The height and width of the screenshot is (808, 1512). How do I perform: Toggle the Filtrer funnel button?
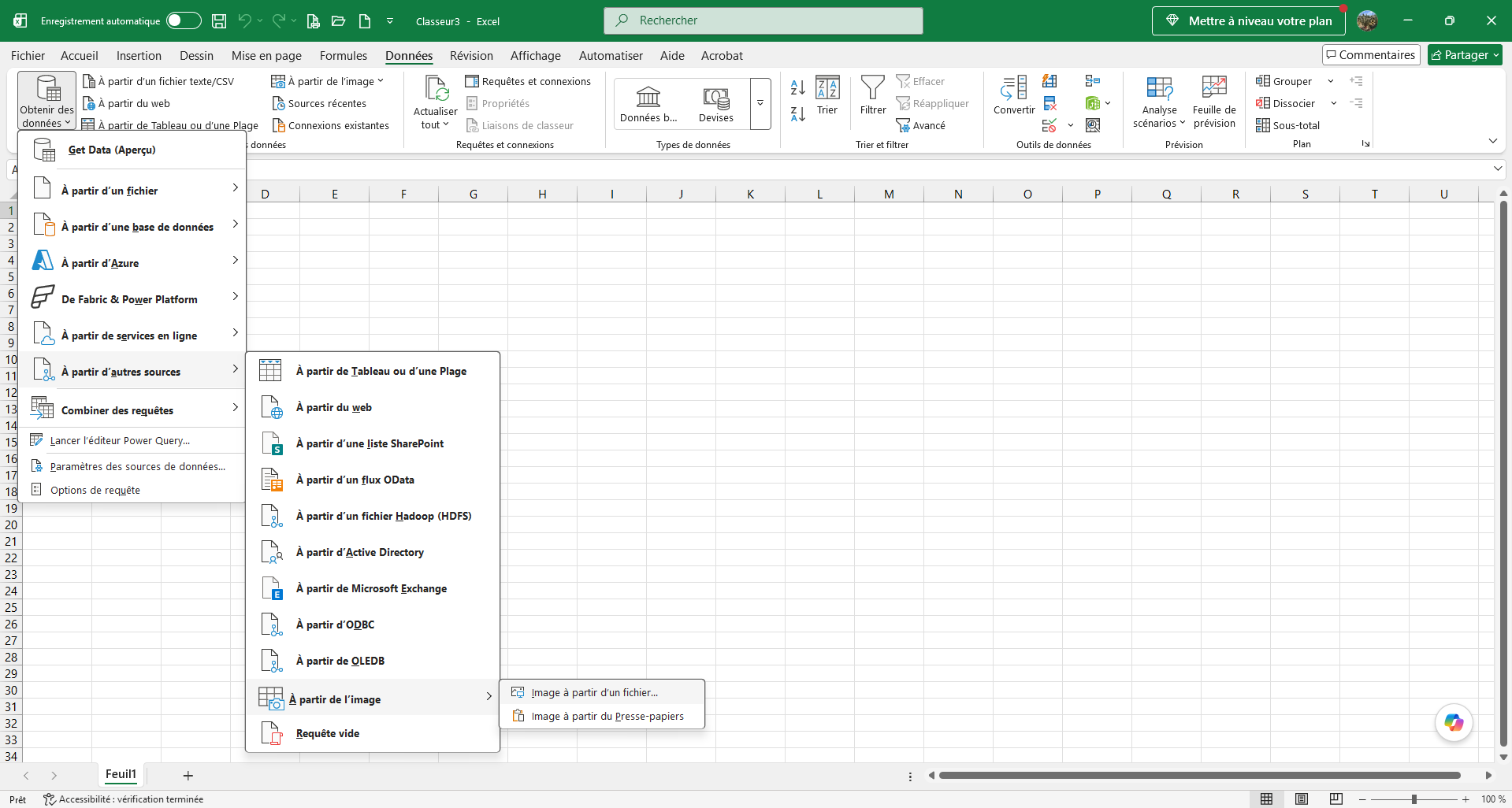click(873, 96)
